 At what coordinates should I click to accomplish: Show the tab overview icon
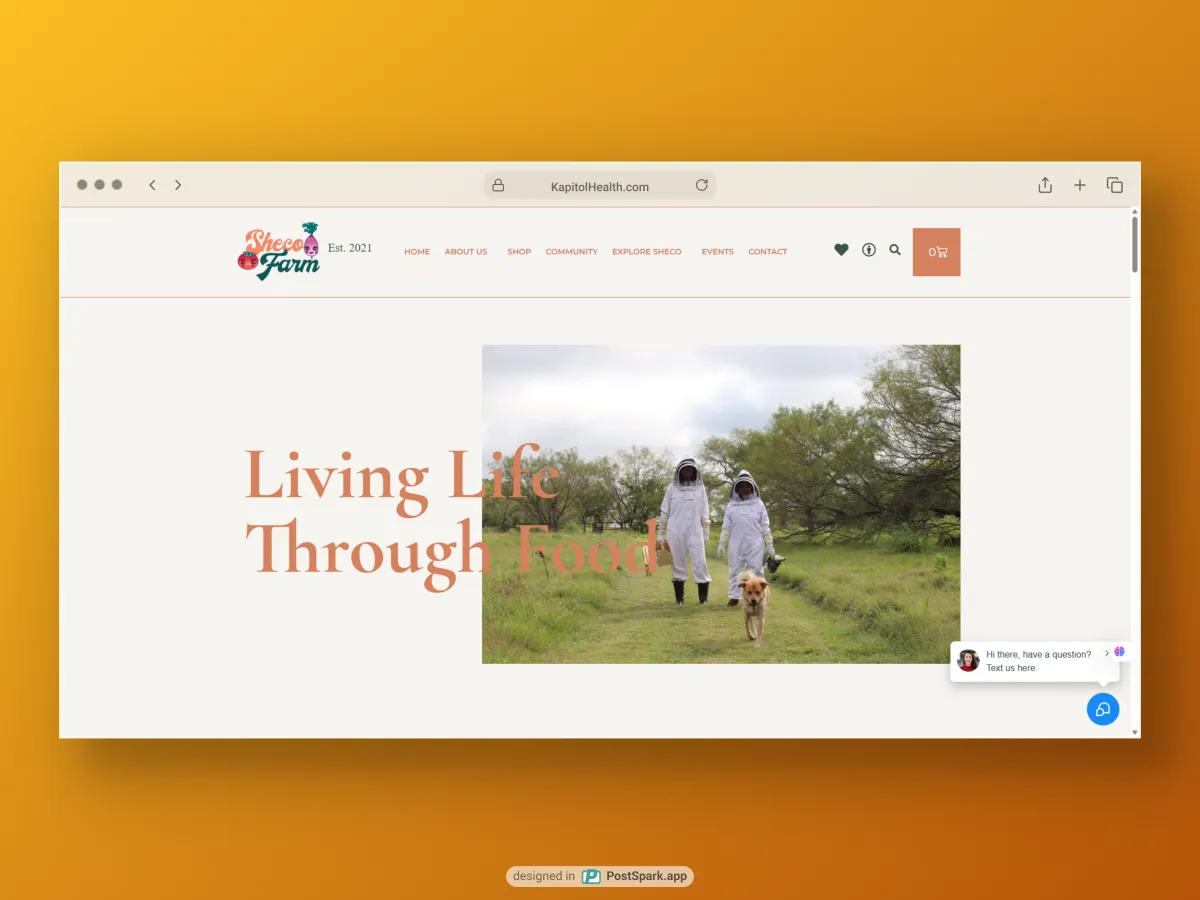pos(1115,185)
